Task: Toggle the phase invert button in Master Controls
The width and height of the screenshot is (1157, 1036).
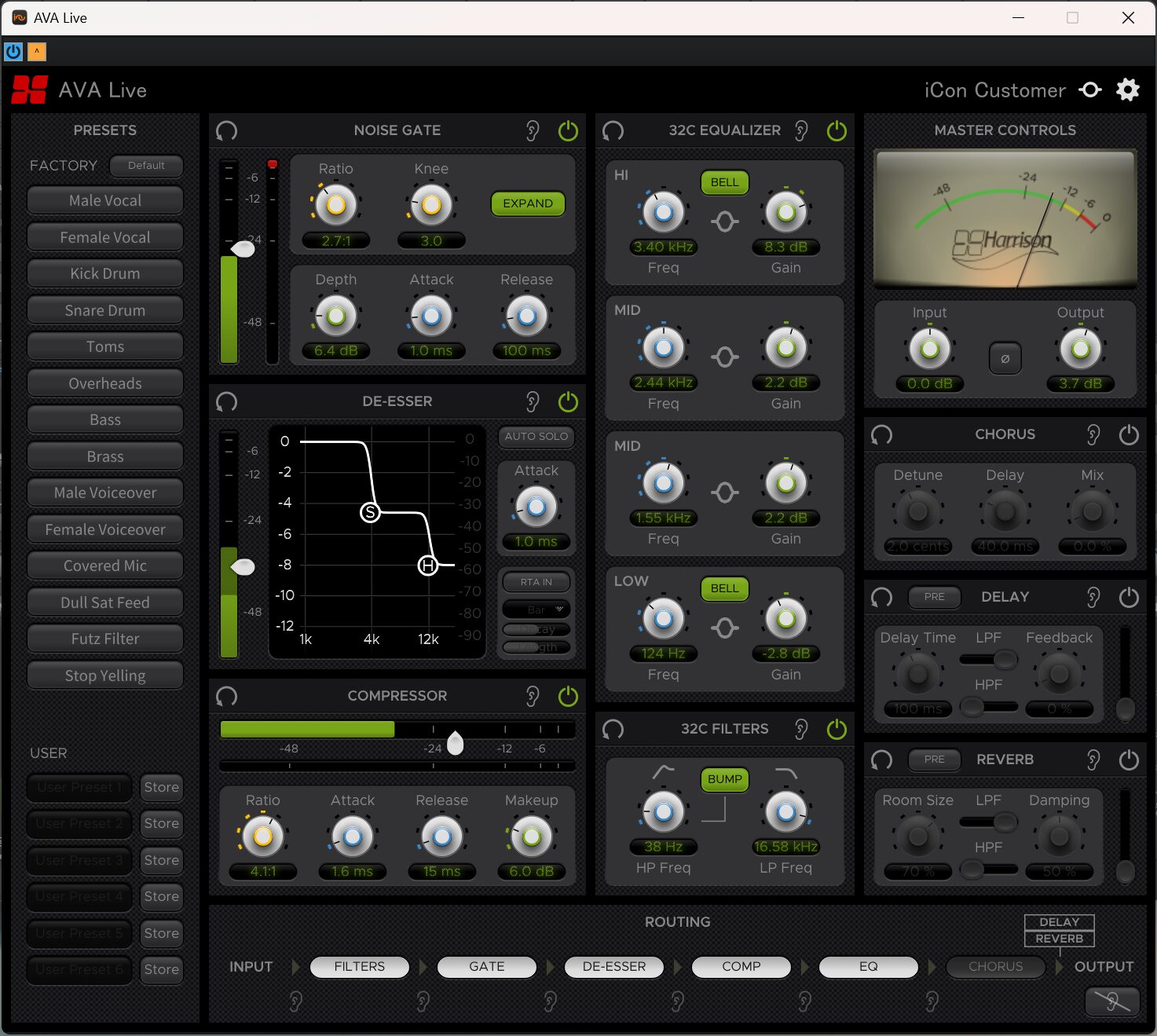Action: click(1005, 358)
